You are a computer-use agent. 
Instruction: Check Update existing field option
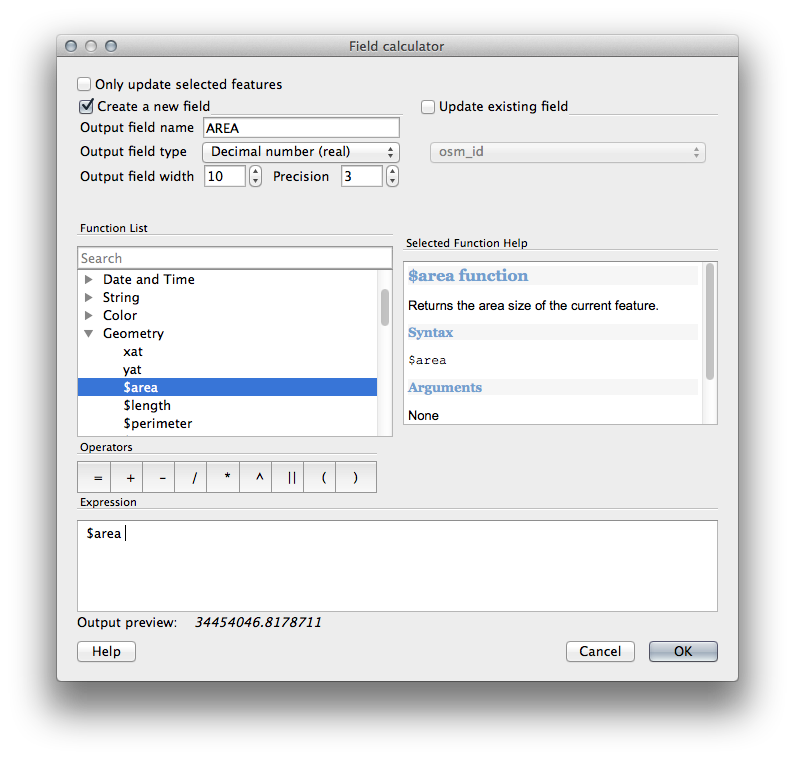tap(428, 107)
